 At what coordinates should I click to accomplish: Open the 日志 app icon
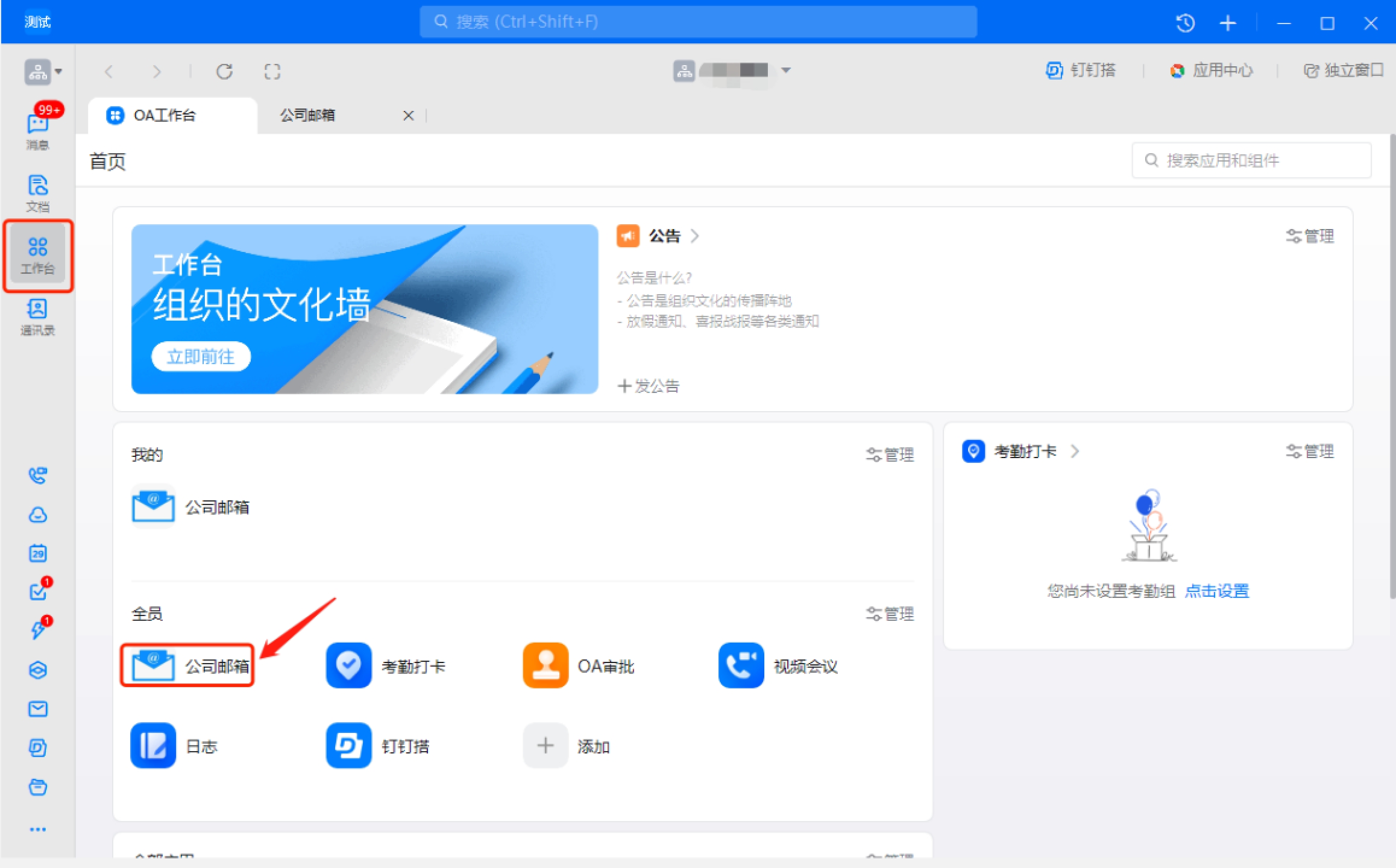(x=153, y=746)
